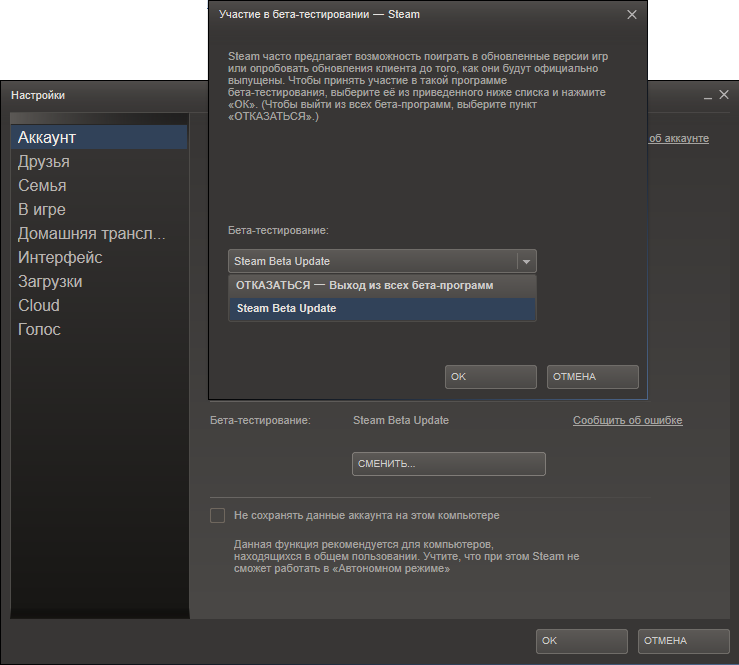Close the beta participation dialog

click(x=632, y=15)
